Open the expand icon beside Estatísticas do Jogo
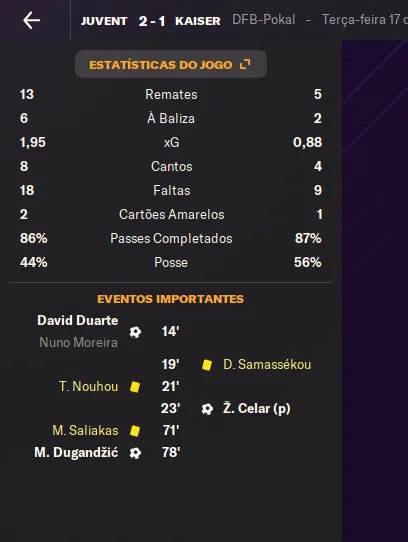The image size is (408, 542). (x=245, y=64)
